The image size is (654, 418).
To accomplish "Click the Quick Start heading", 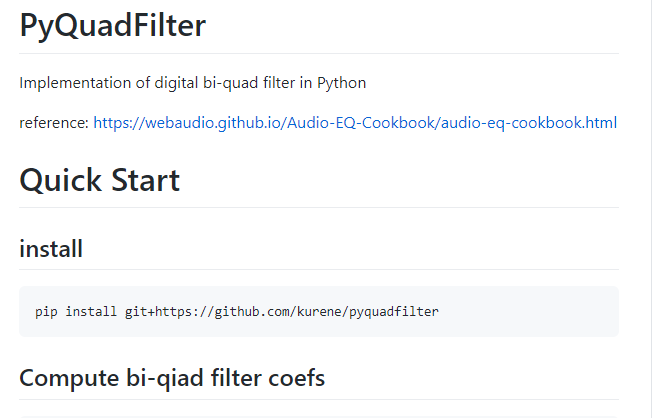I will (x=100, y=180).
